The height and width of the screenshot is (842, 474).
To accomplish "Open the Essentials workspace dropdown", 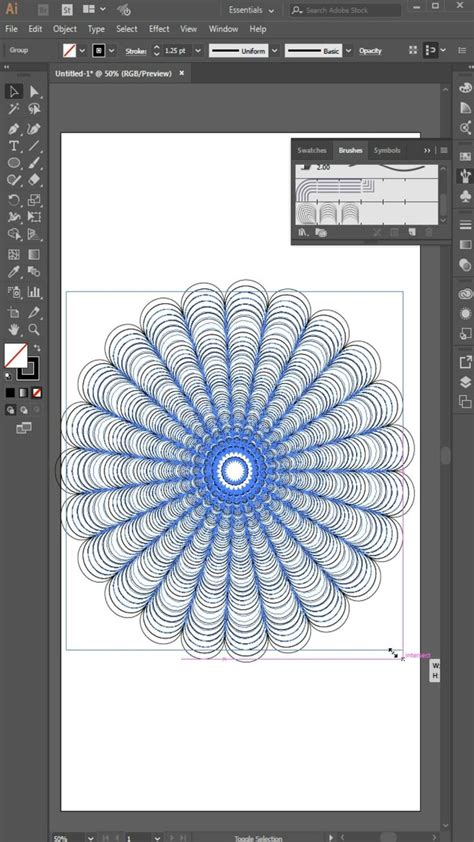I will [251, 10].
